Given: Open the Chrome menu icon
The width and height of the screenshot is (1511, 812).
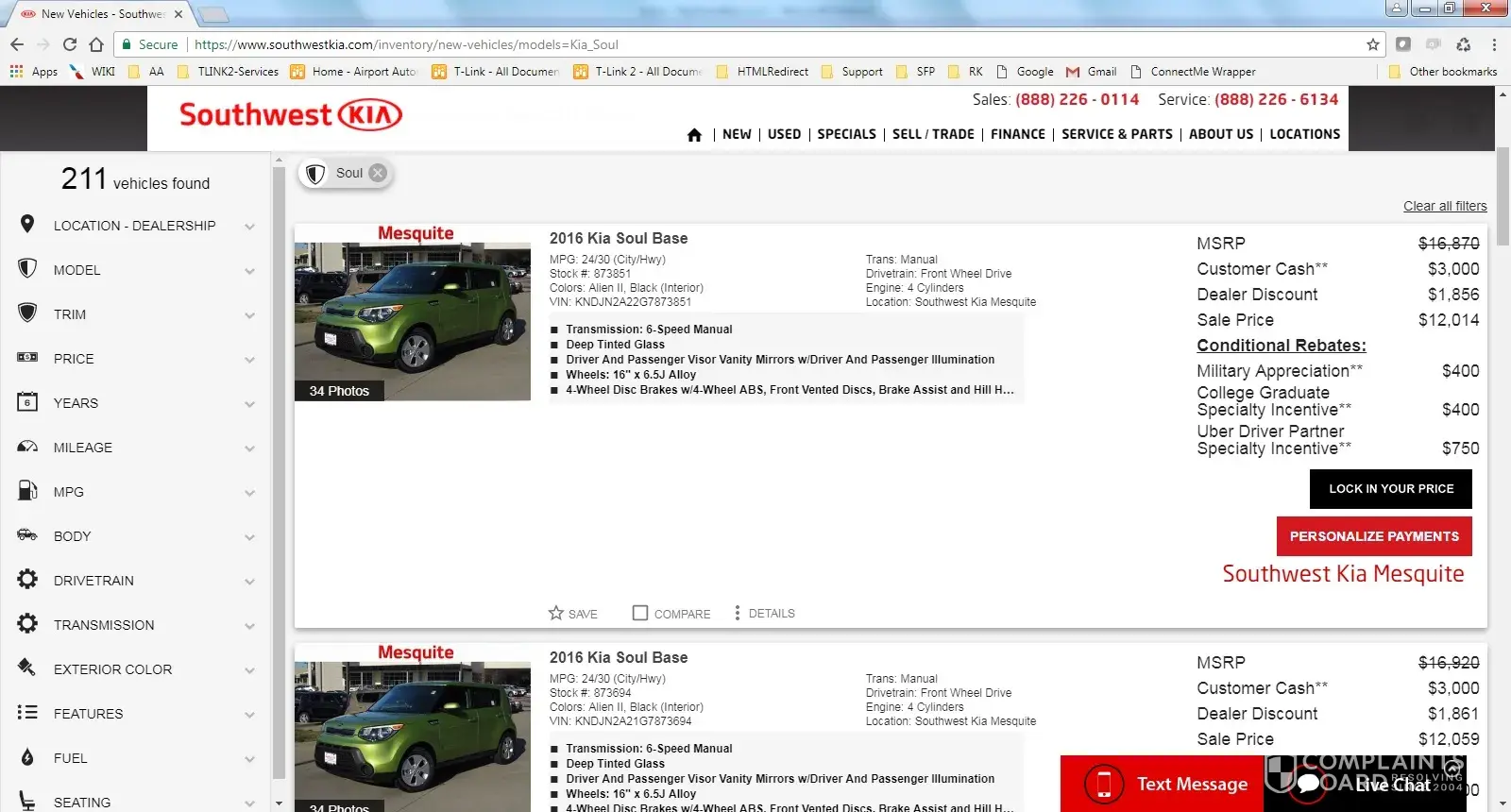Looking at the screenshot, I should tap(1494, 44).
